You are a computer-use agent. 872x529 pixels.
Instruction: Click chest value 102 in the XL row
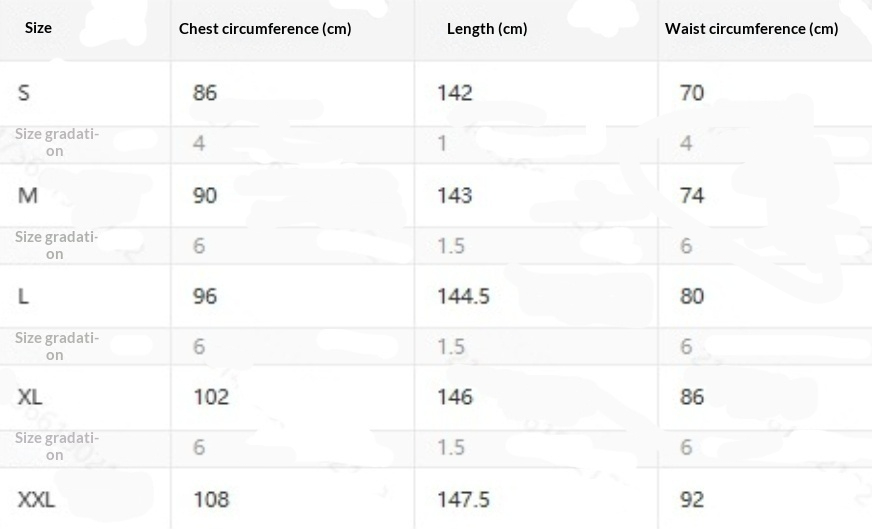pos(211,397)
